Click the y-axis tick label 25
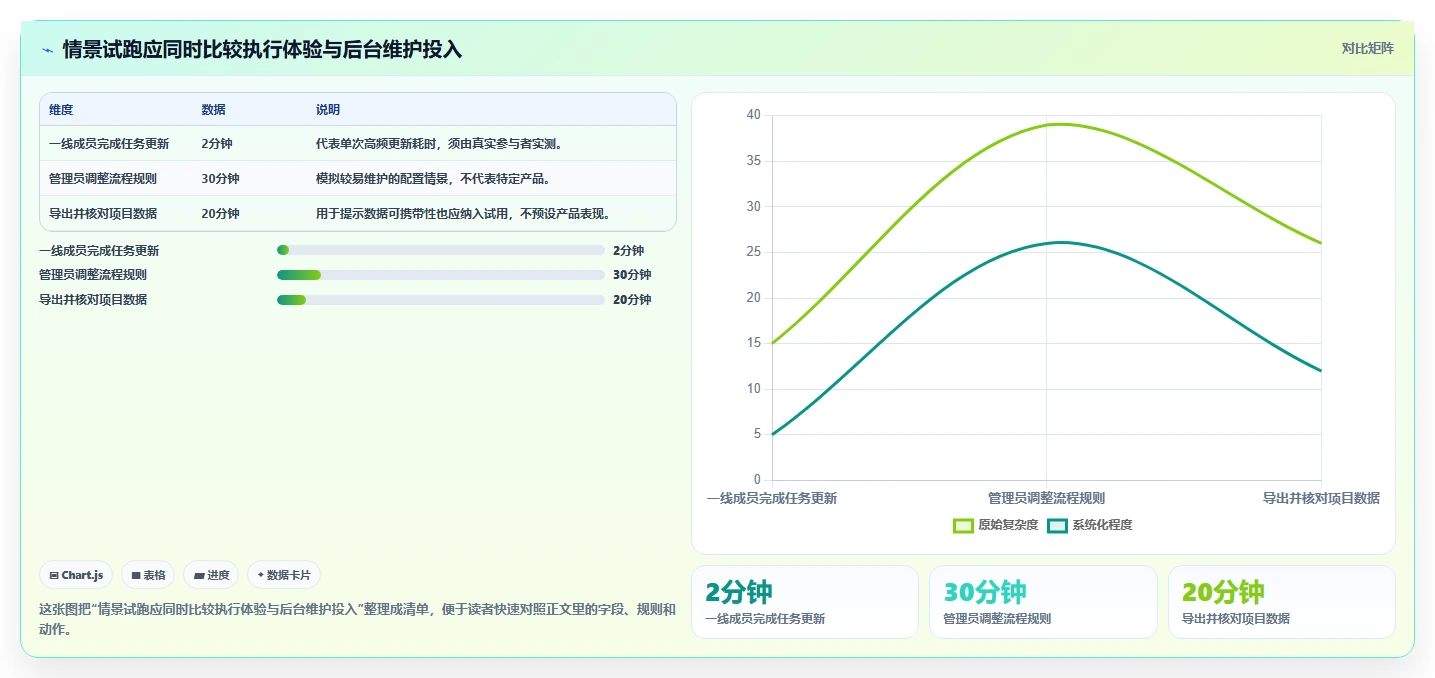This screenshot has height=678, width=1435. click(754, 252)
